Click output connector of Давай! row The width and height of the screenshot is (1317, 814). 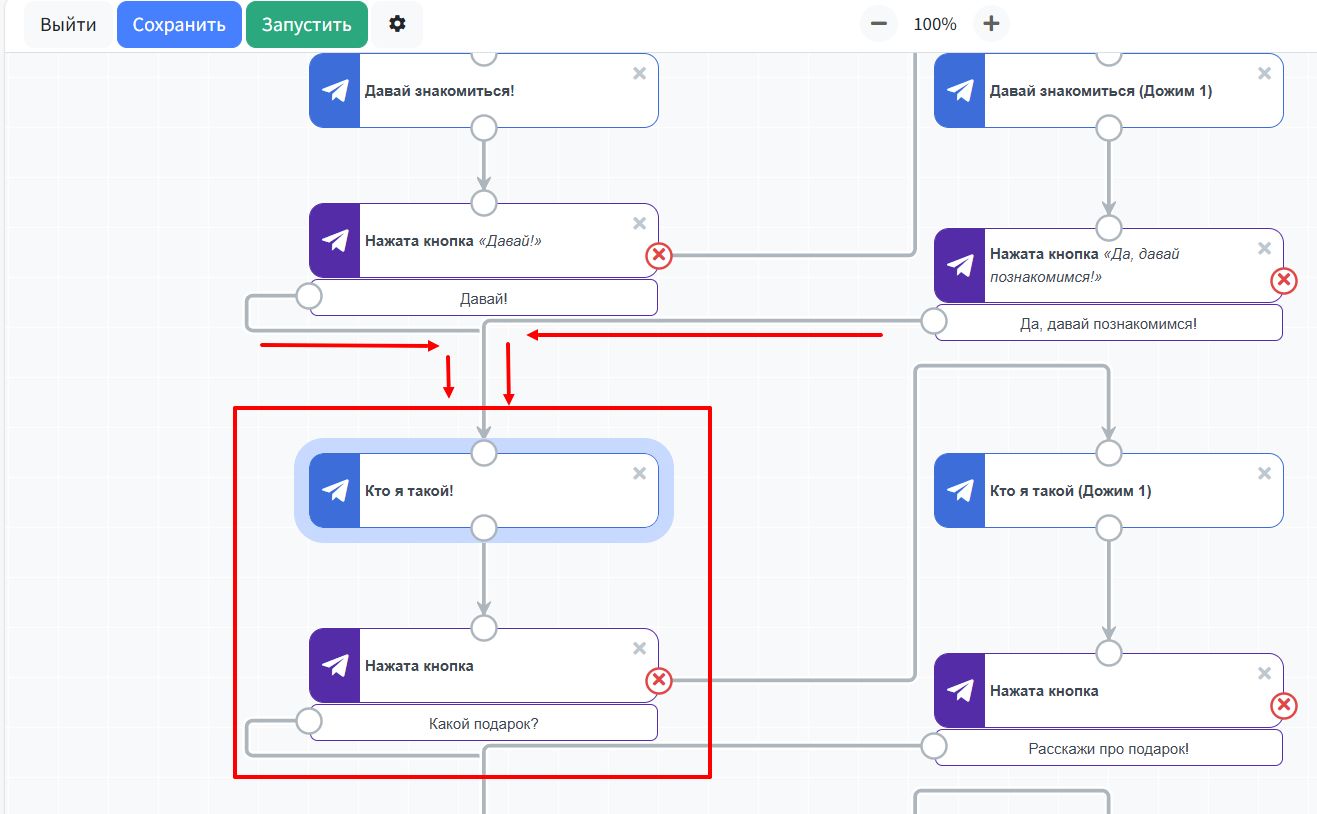click(x=309, y=296)
